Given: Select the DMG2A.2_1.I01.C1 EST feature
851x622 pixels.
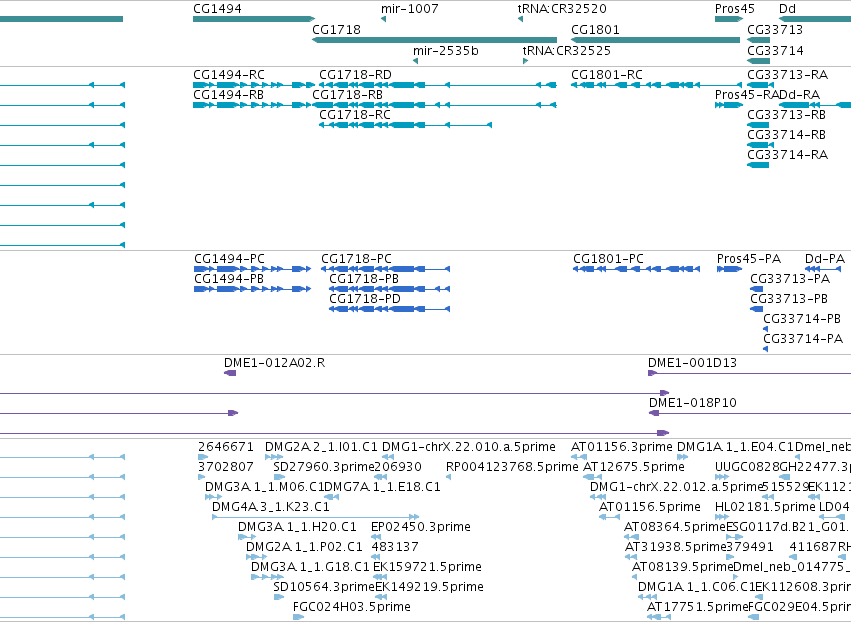Looking at the screenshot, I should tap(274, 457).
